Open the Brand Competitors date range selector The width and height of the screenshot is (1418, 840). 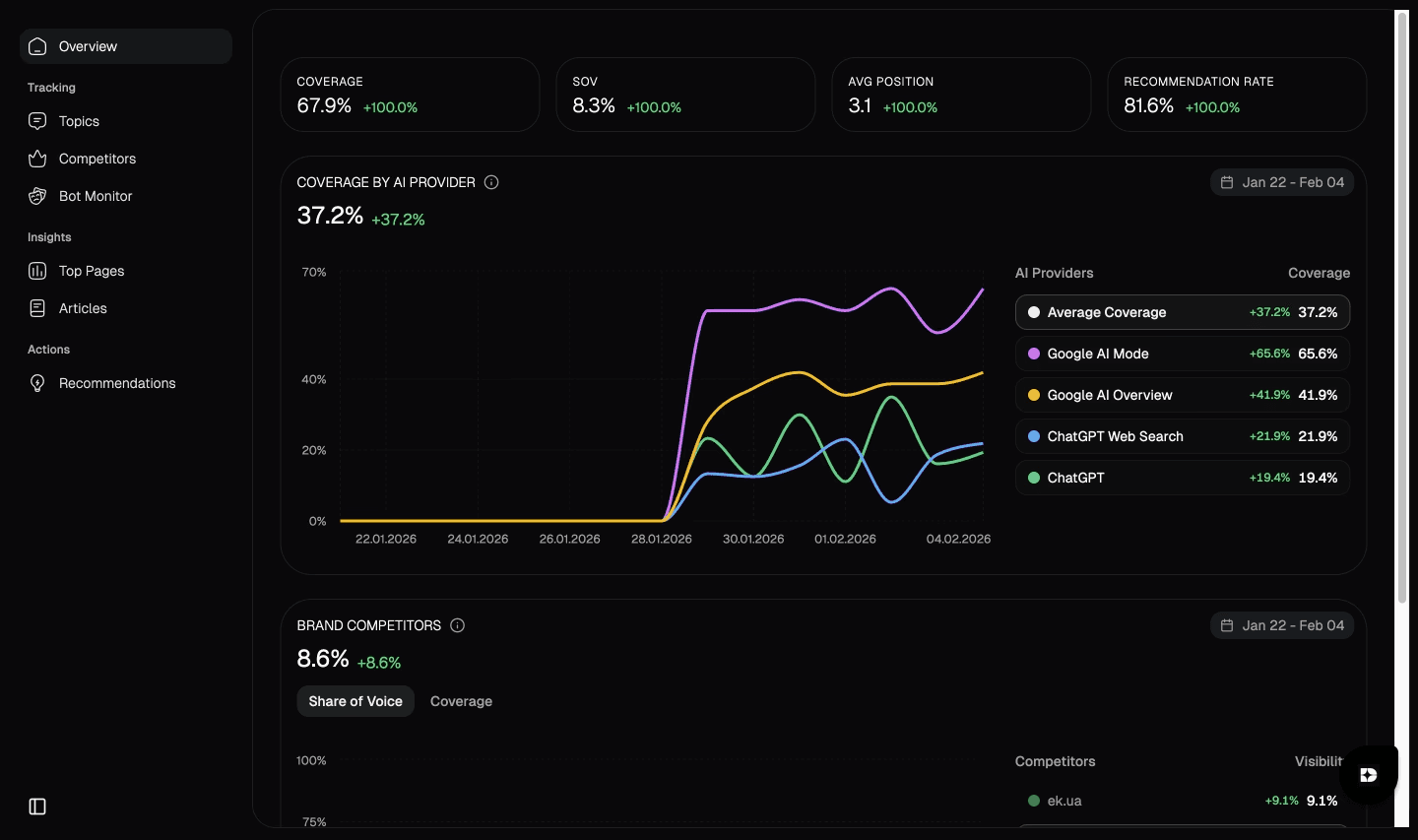click(x=1282, y=625)
